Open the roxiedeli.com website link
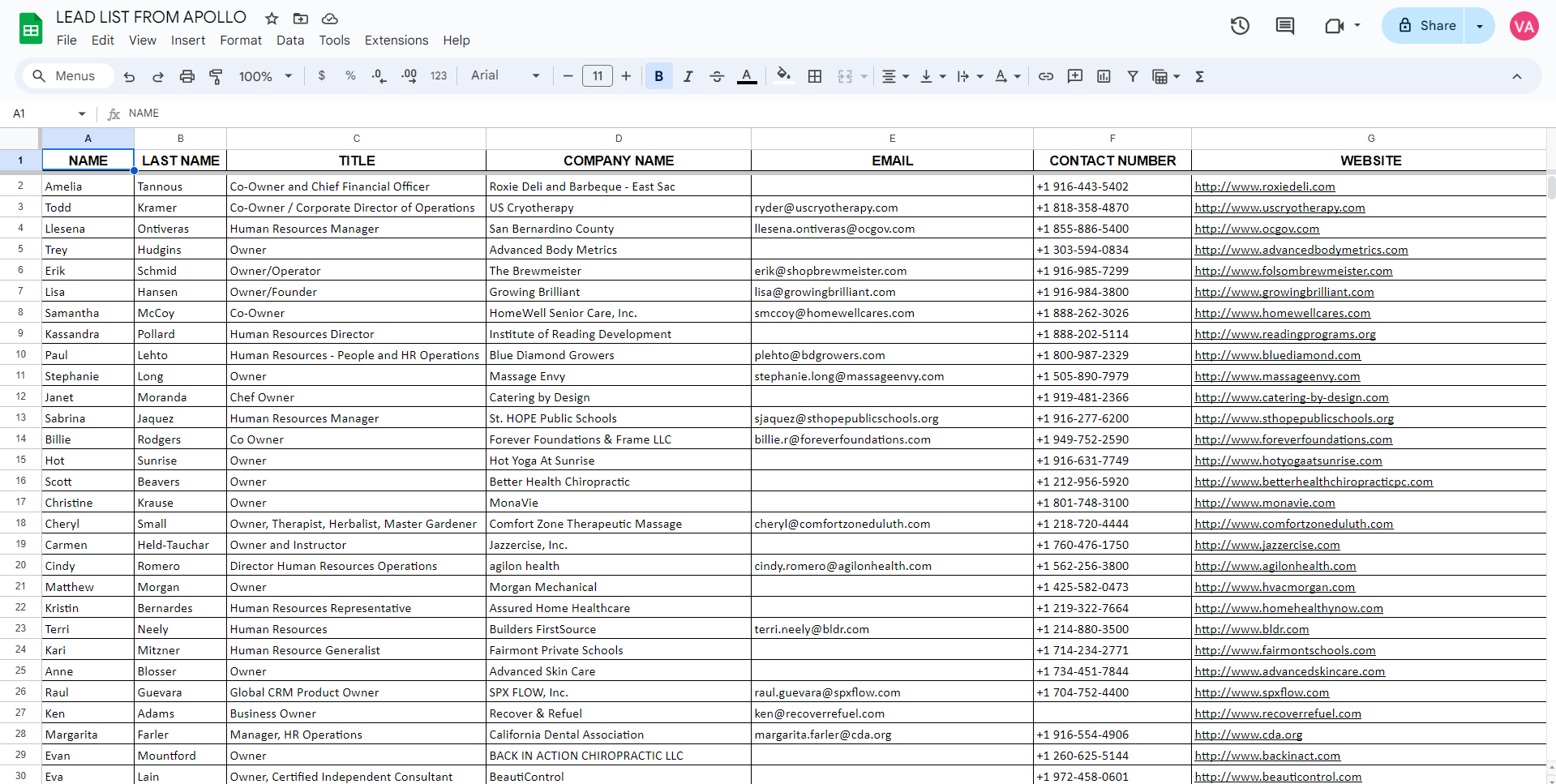Viewport: 1556px width, 784px height. pyautogui.click(x=1264, y=186)
